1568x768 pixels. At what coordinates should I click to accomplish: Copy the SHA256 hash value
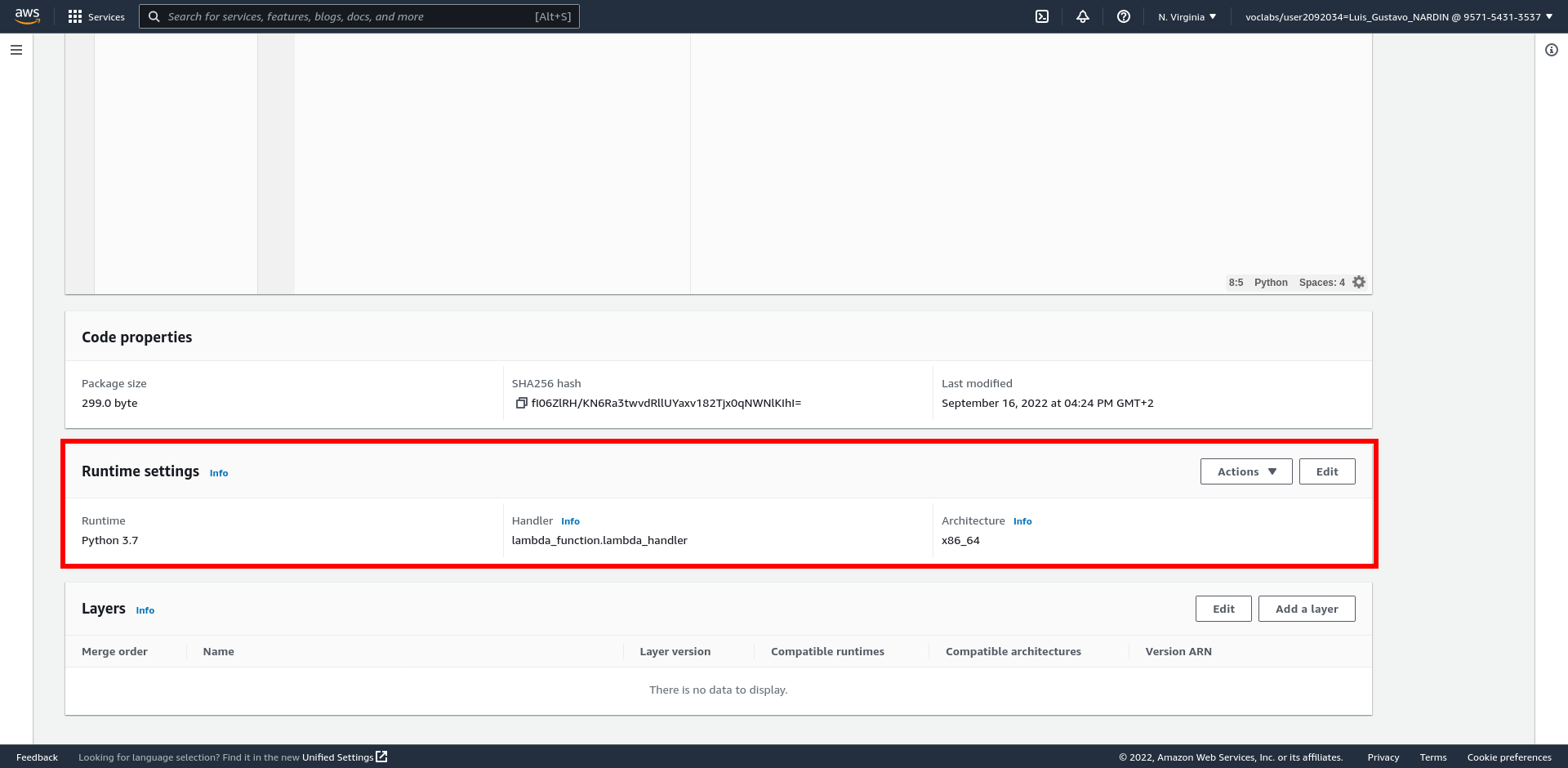521,403
